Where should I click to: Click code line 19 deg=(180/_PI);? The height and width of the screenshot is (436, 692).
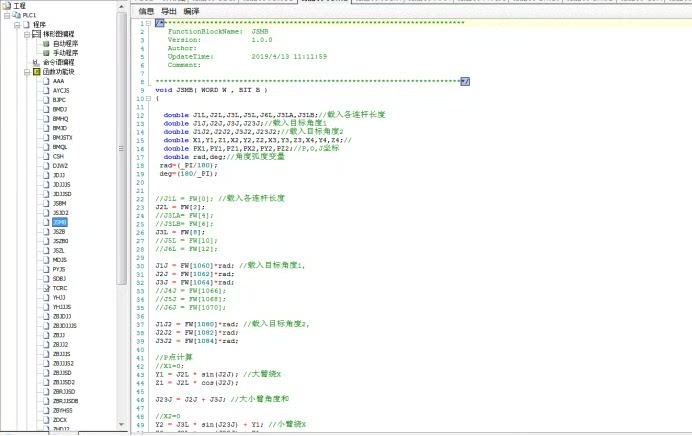click(189, 174)
